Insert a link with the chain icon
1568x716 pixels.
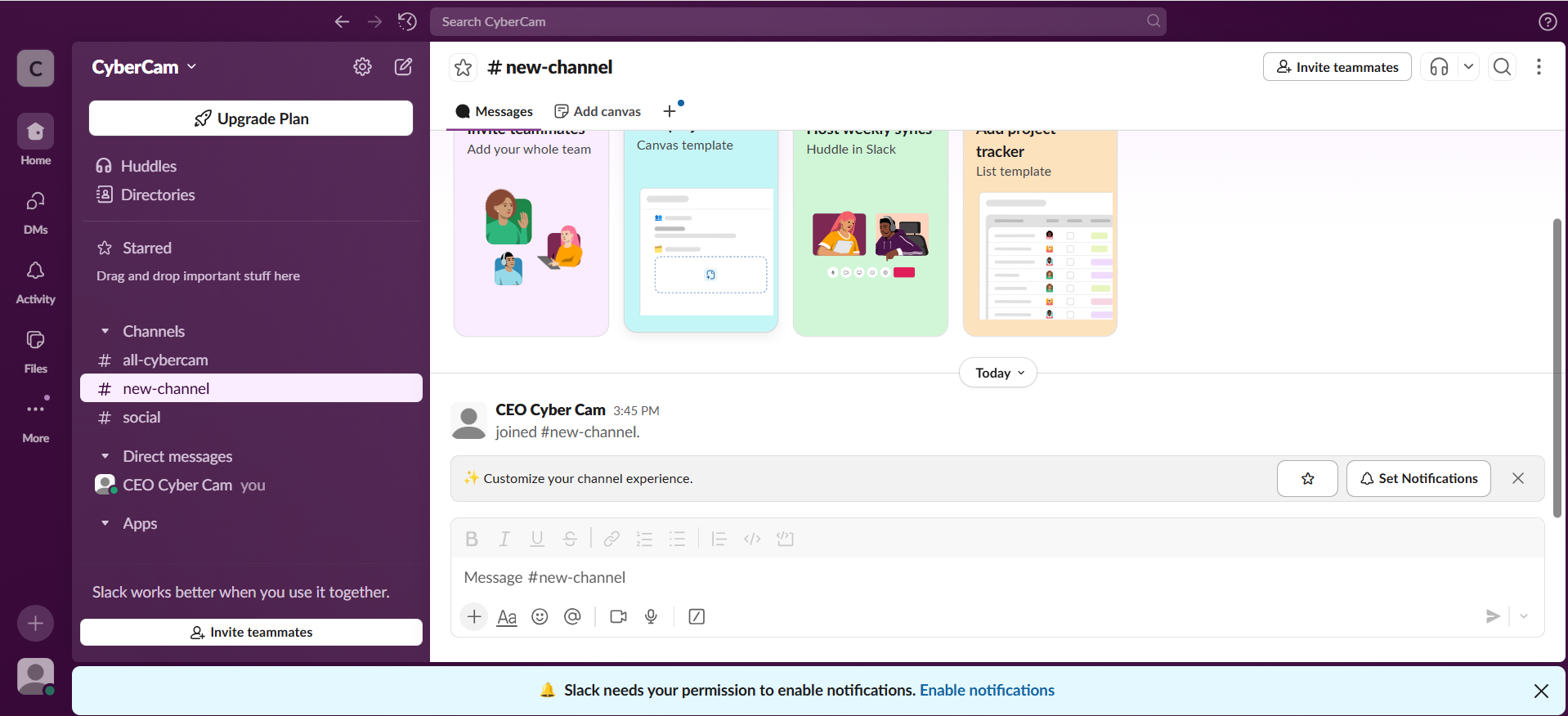[612, 539]
